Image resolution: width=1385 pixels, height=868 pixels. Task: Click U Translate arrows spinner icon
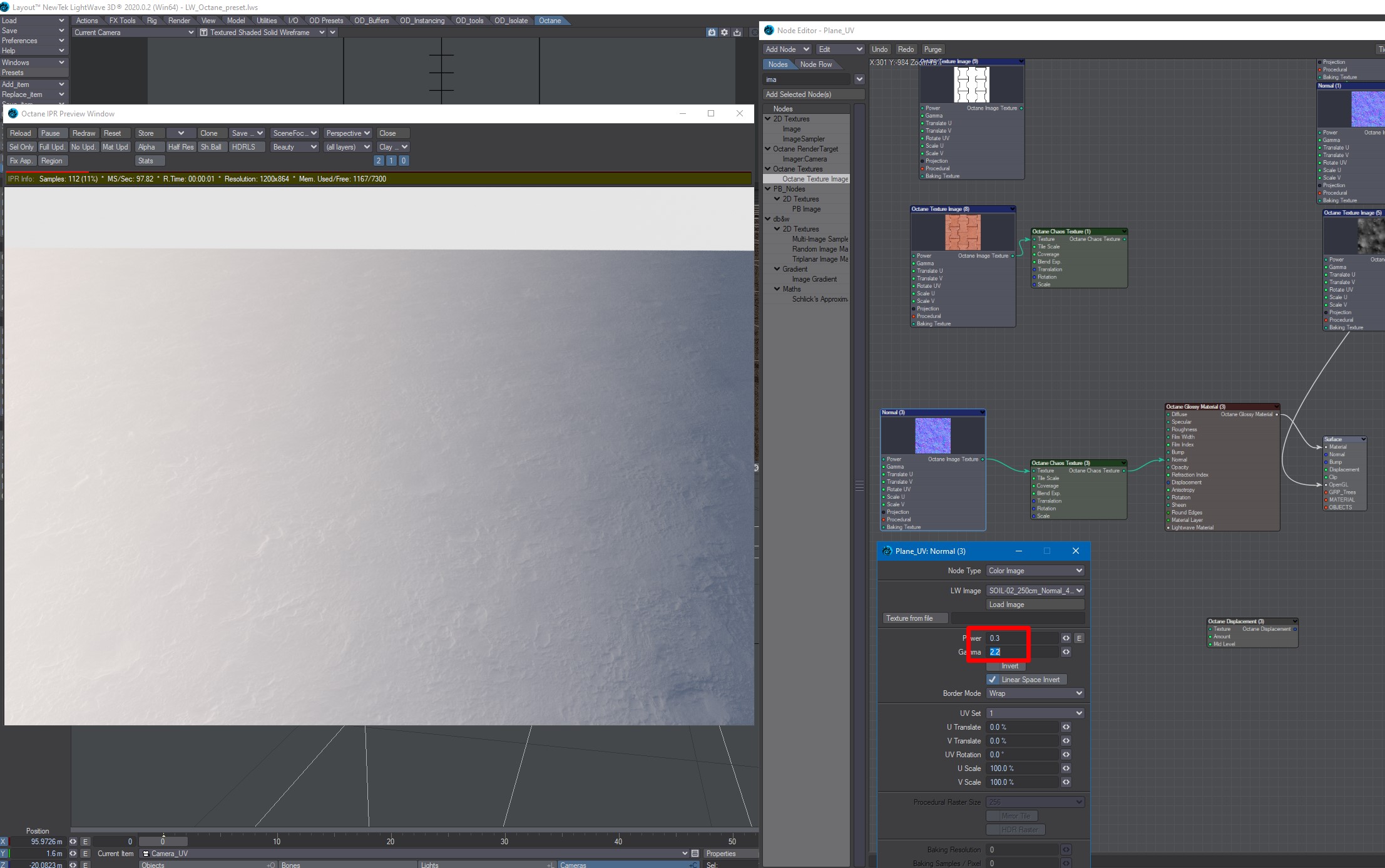pos(1066,727)
